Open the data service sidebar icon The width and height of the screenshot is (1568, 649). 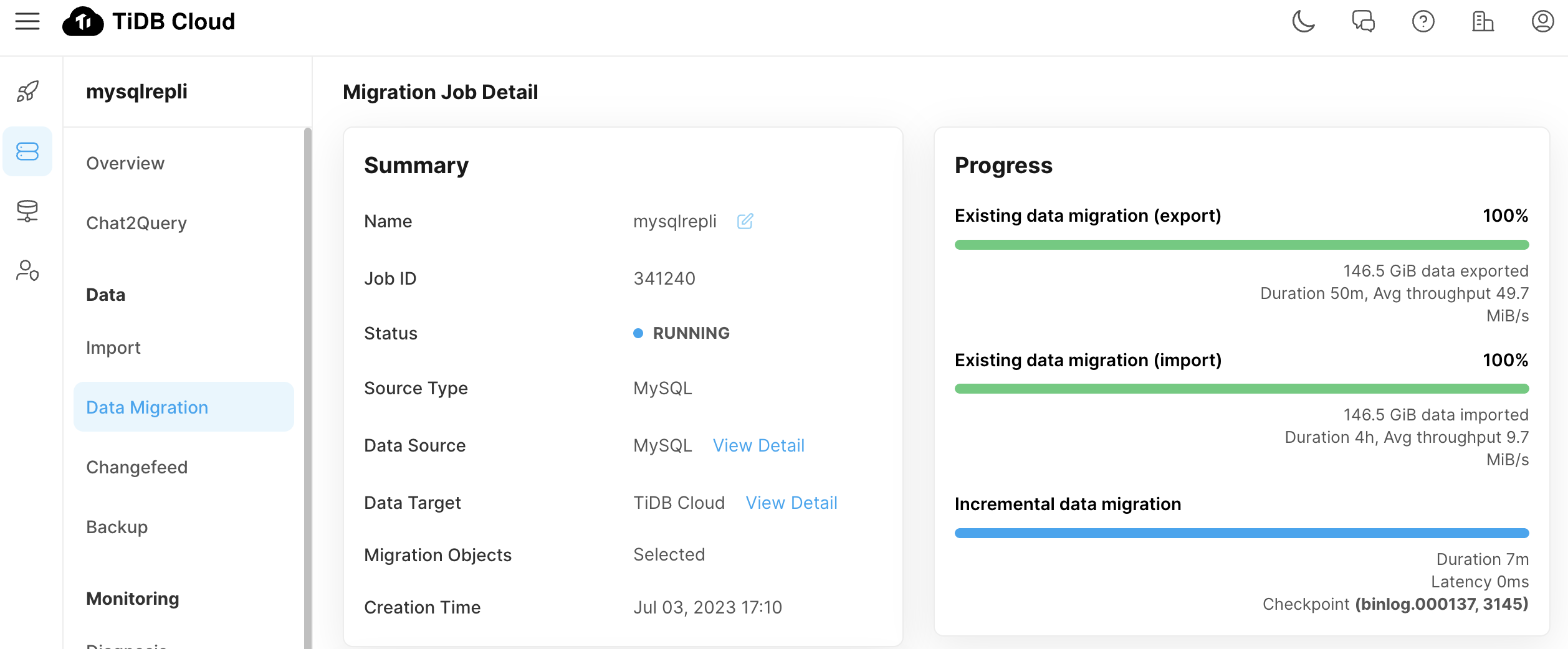(27, 211)
